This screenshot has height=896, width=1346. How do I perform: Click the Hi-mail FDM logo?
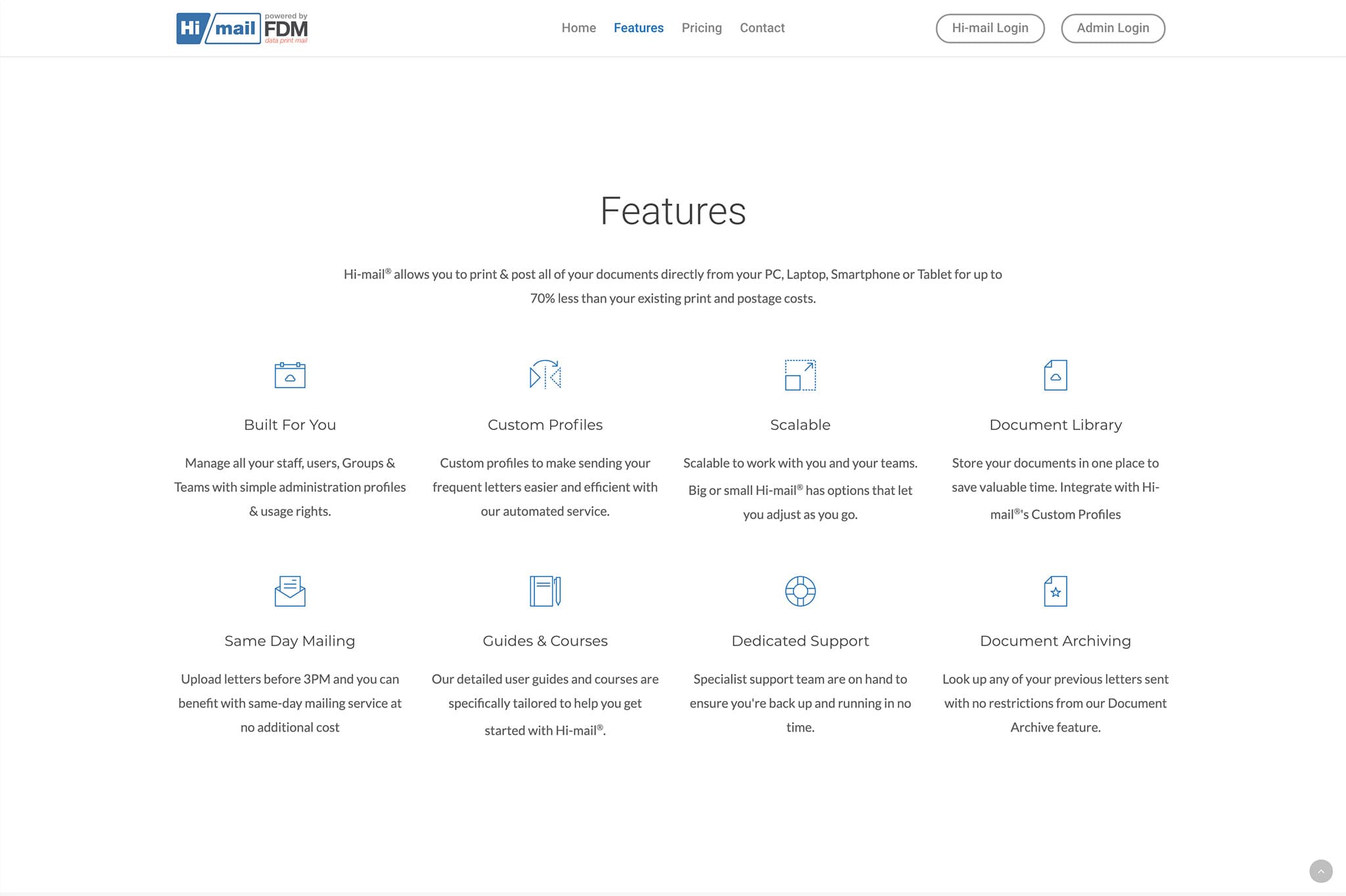click(242, 28)
